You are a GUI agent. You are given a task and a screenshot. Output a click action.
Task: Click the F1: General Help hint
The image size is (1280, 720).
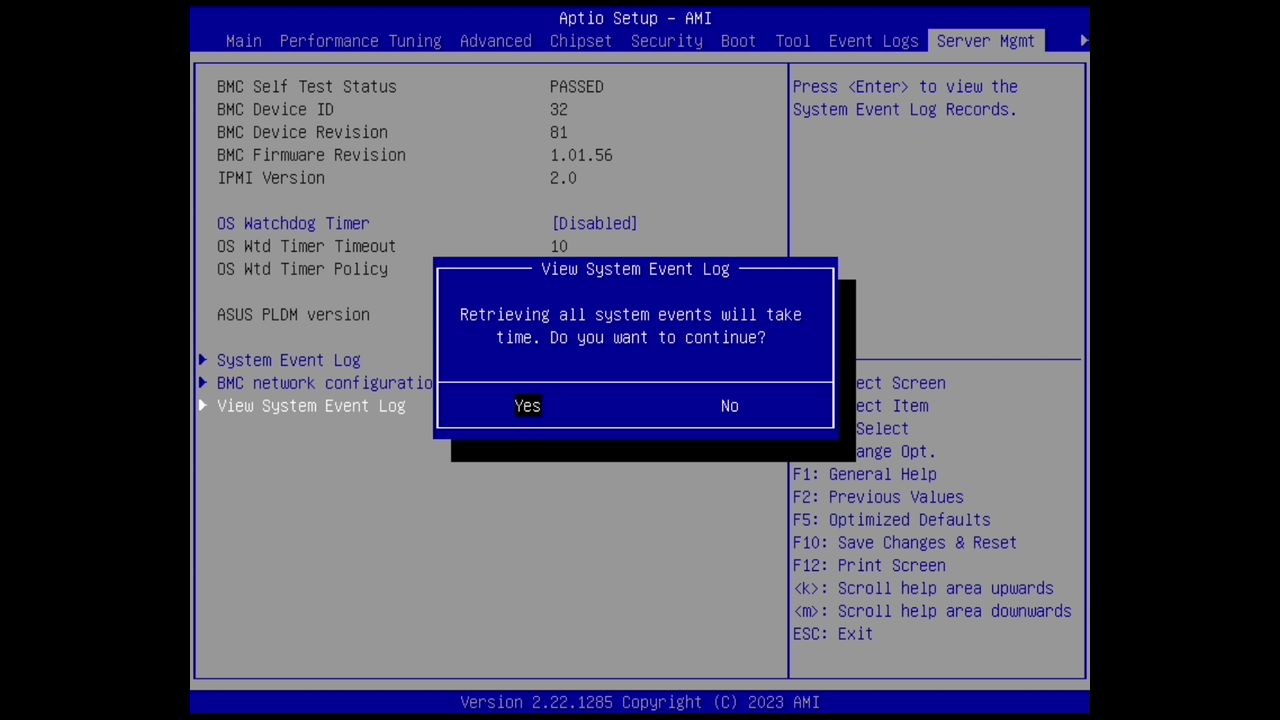[x=864, y=474]
